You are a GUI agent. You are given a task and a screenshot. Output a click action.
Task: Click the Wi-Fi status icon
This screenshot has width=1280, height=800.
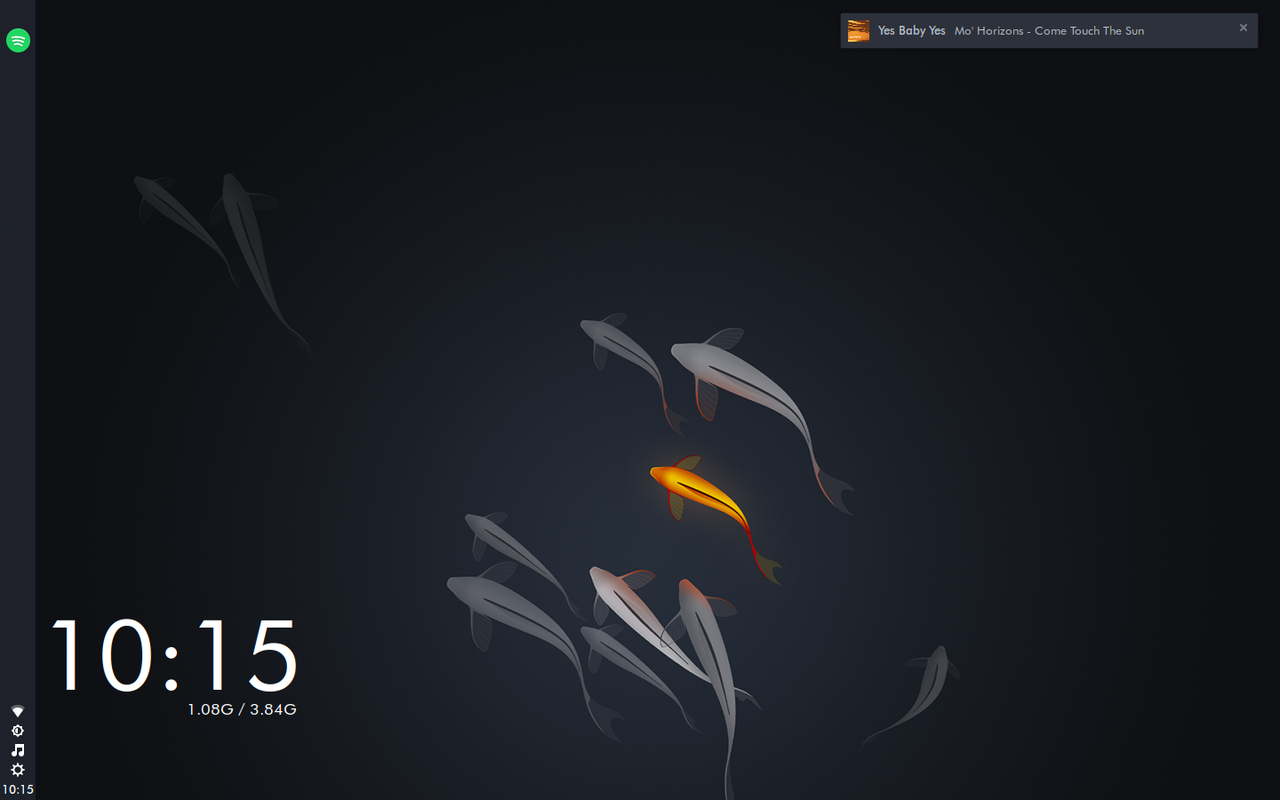pyautogui.click(x=17, y=711)
